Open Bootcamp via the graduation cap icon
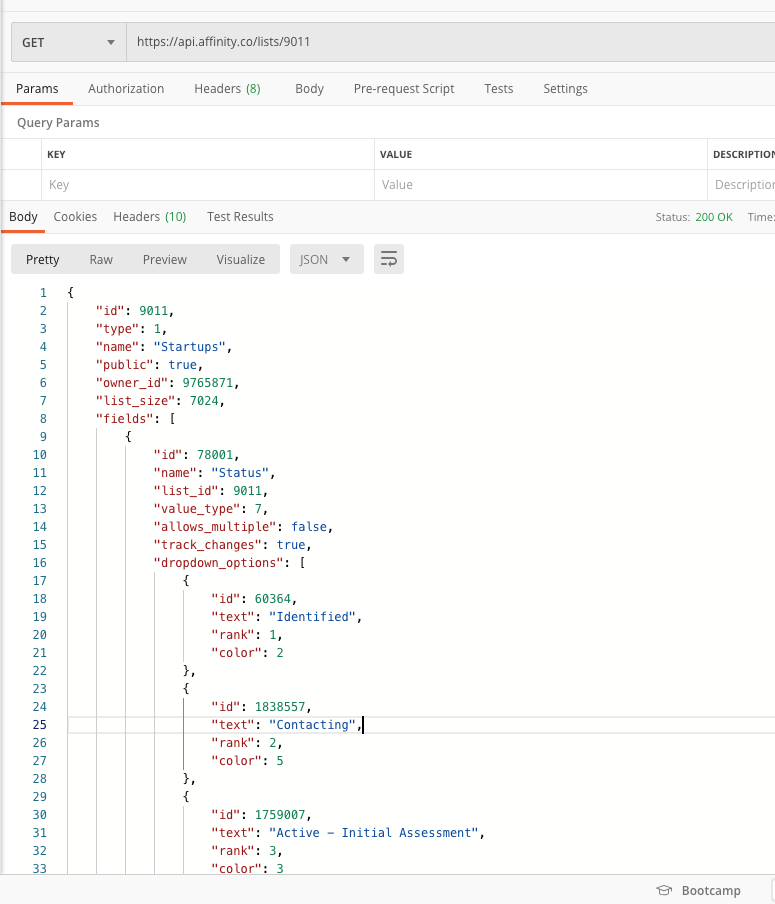This screenshot has height=904, width=775. point(663,890)
